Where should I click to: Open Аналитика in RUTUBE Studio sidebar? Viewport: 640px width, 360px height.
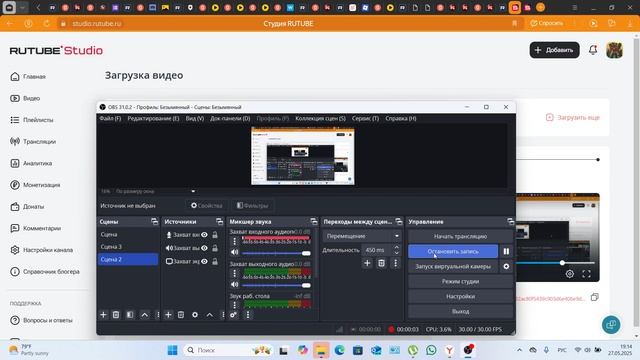tap(38, 163)
